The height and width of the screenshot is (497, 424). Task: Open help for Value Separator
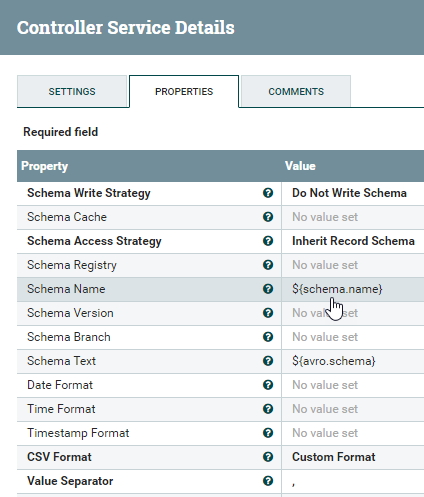click(268, 481)
